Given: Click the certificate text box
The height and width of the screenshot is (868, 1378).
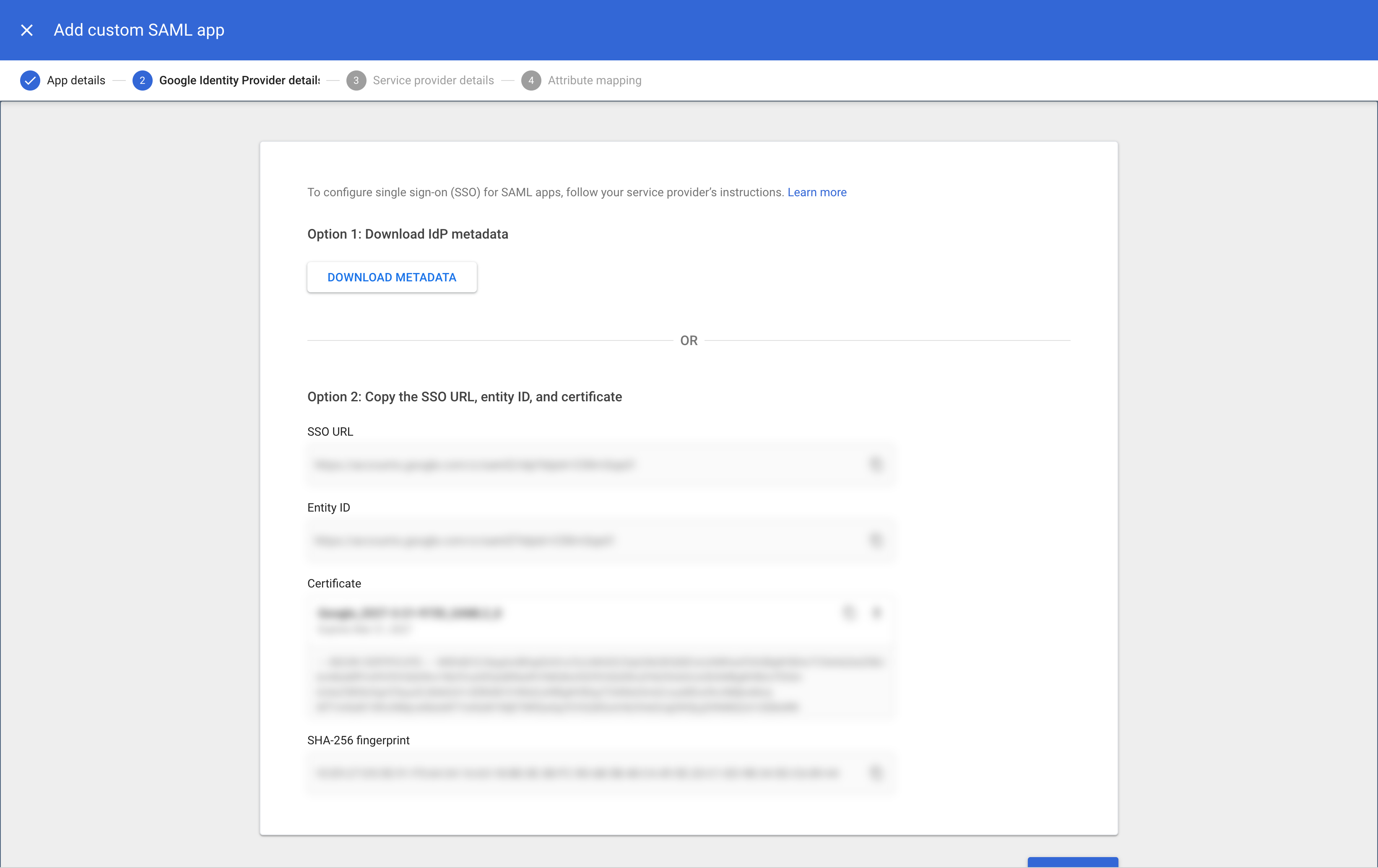Looking at the screenshot, I should [601, 684].
